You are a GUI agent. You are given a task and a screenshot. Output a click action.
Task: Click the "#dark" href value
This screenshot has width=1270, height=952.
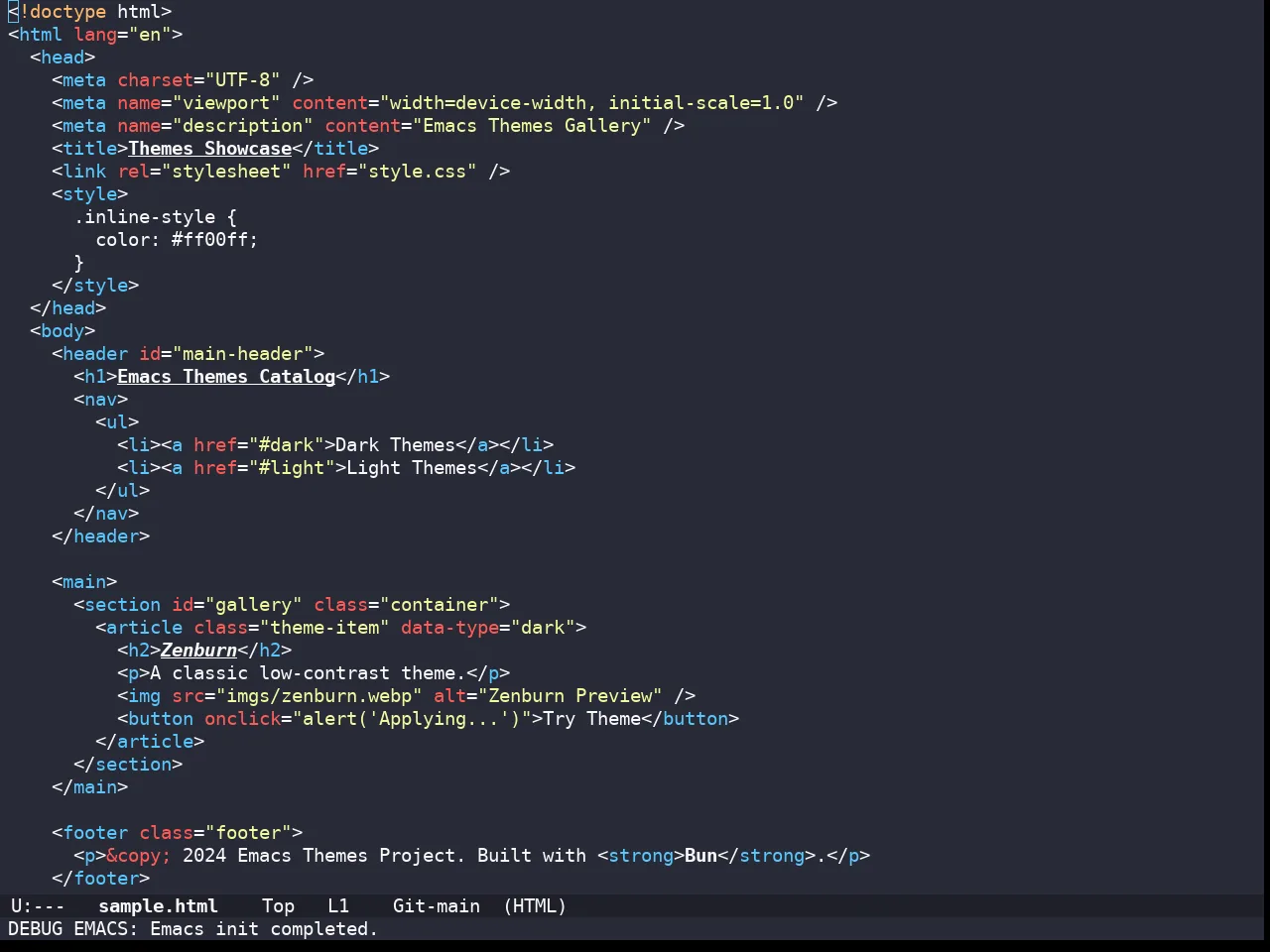coord(286,445)
